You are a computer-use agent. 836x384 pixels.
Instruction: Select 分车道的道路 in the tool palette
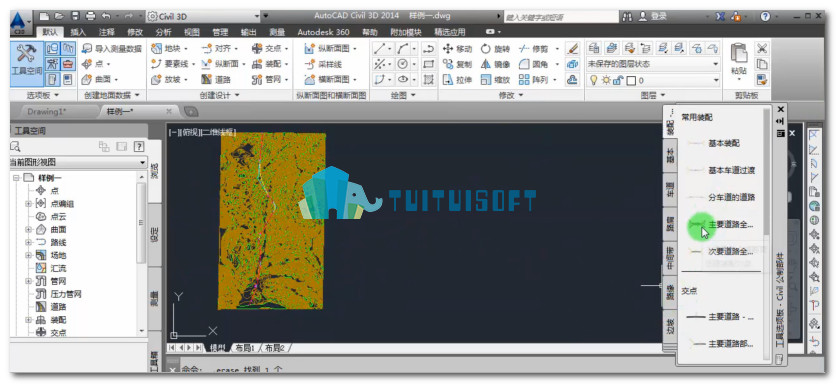pos(722,197)
